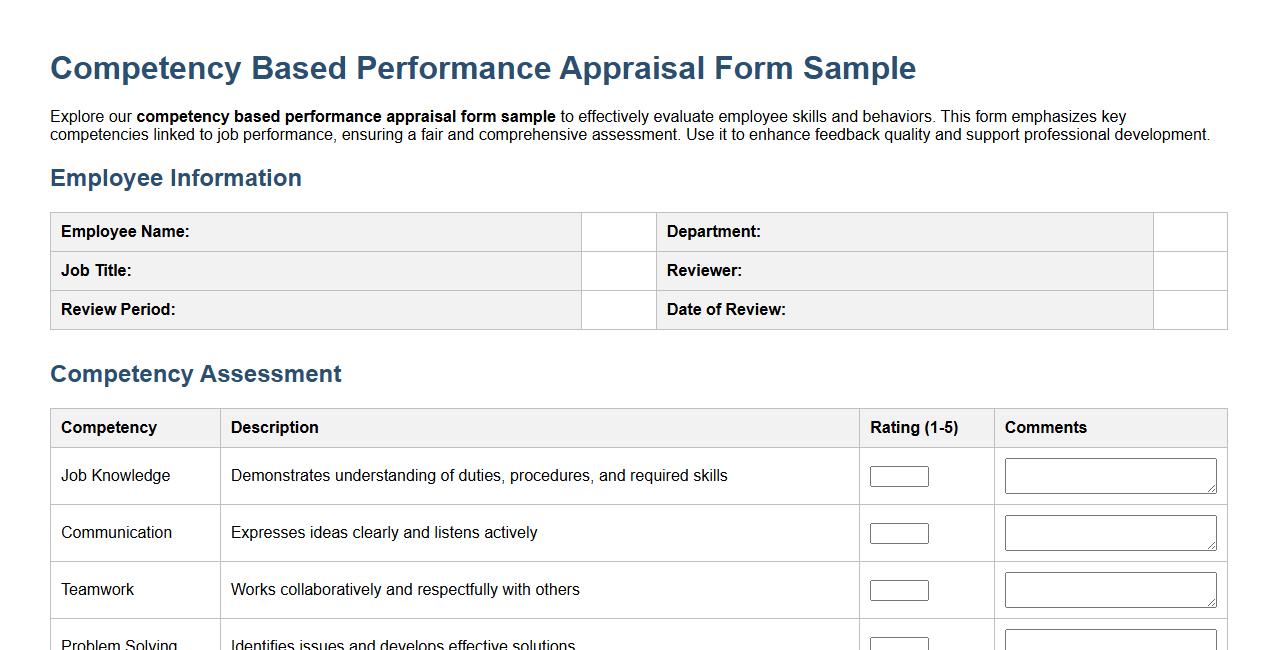1278x650 pixels.
Task: Click the Date of Review input cell
Action: (x=1189, y=309)
